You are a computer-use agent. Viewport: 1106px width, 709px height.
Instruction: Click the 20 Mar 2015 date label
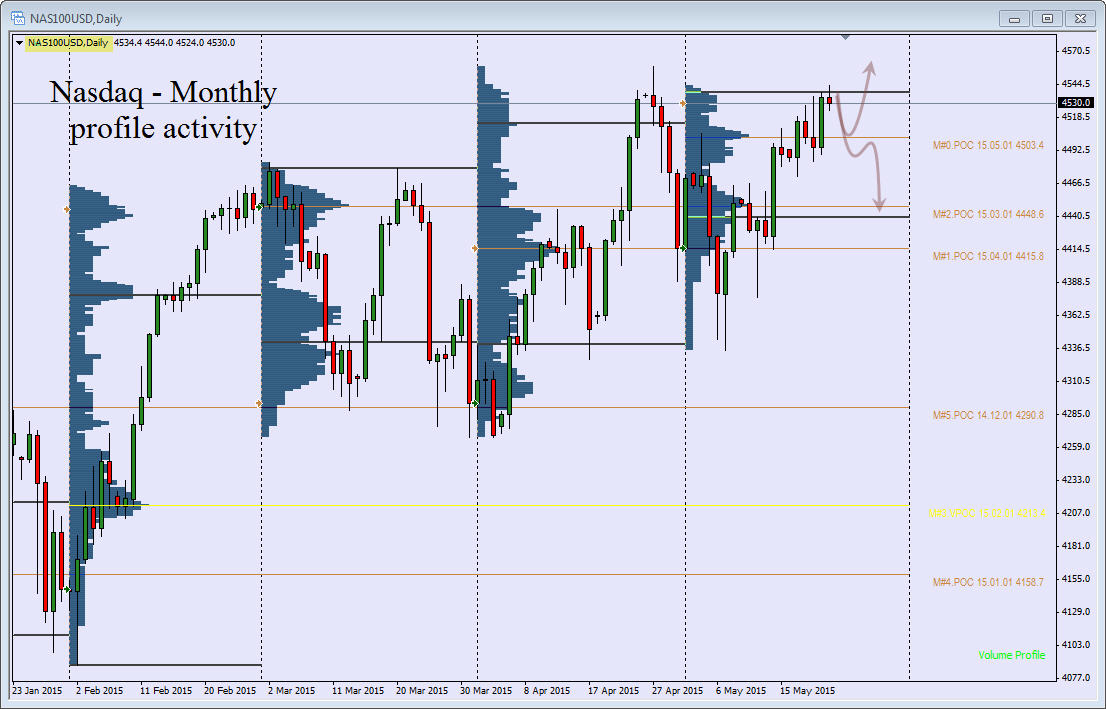coord(422,691)
